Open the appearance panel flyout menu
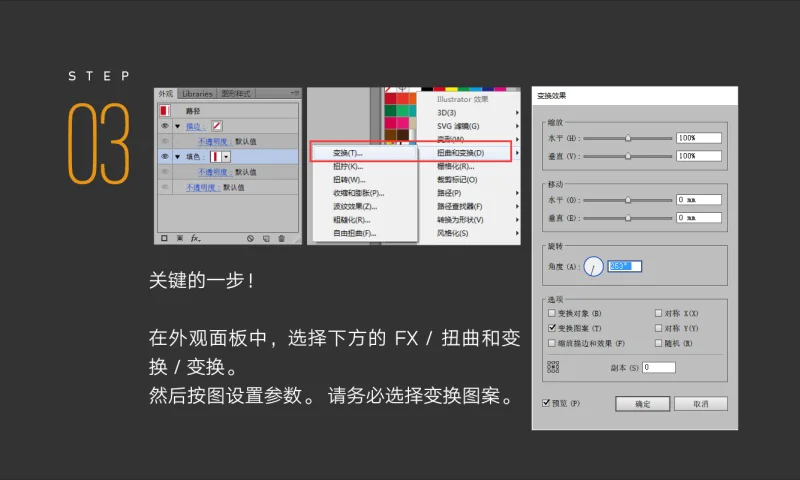This screenshot has width=800, height=480. [294, 93]
